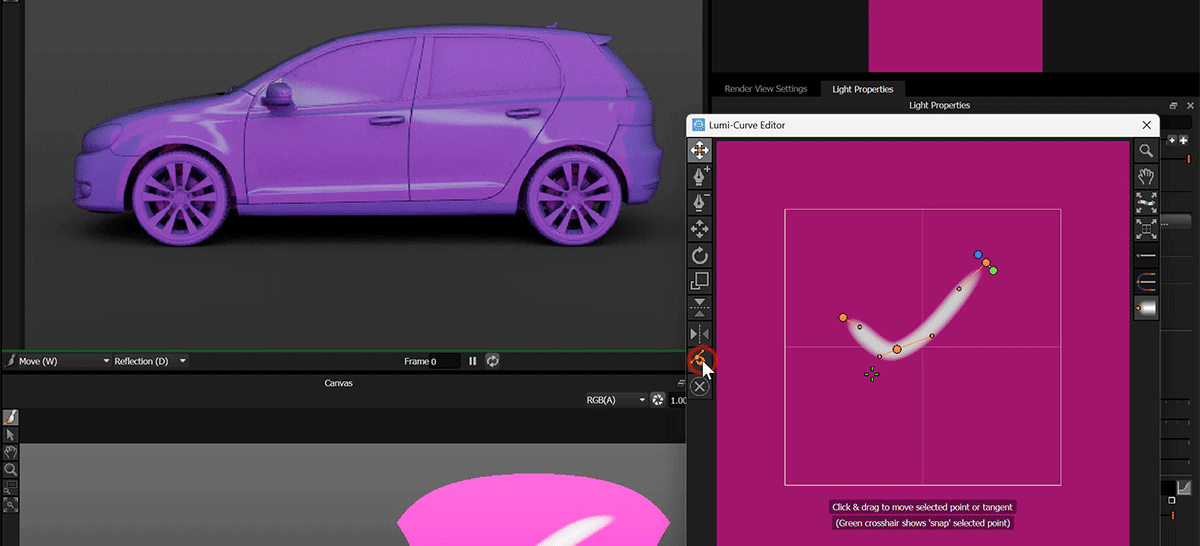This screenshot has width=1200, height=546.
Task: Click the Scale curve tool icon
Action: click(700, 281)
